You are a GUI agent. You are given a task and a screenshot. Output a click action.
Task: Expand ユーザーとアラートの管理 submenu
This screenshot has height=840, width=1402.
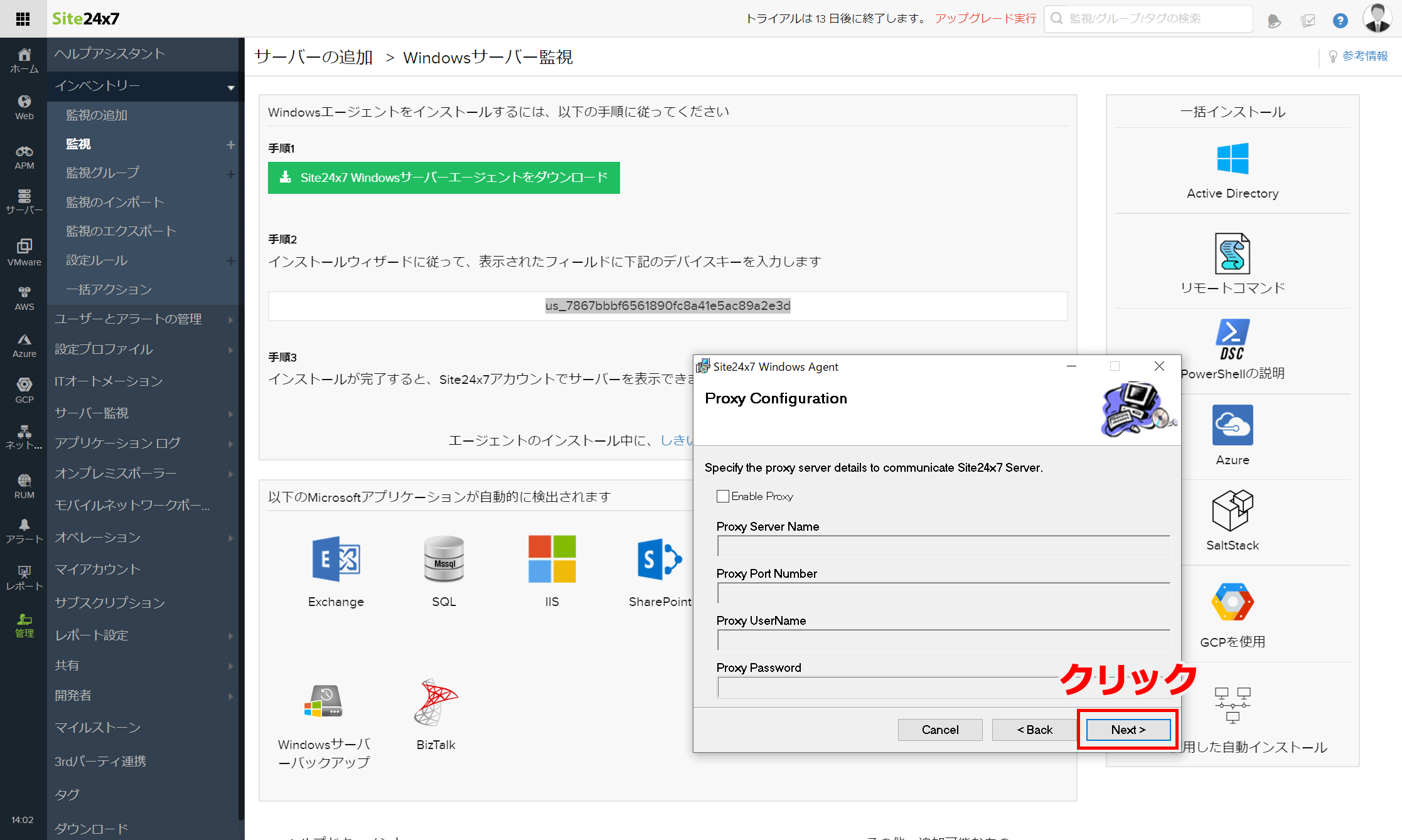[231, 320]
